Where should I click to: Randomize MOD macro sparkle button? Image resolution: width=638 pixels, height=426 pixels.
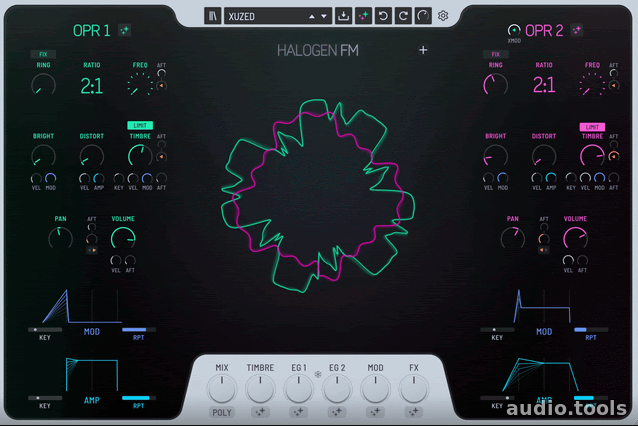pos(375,413)
